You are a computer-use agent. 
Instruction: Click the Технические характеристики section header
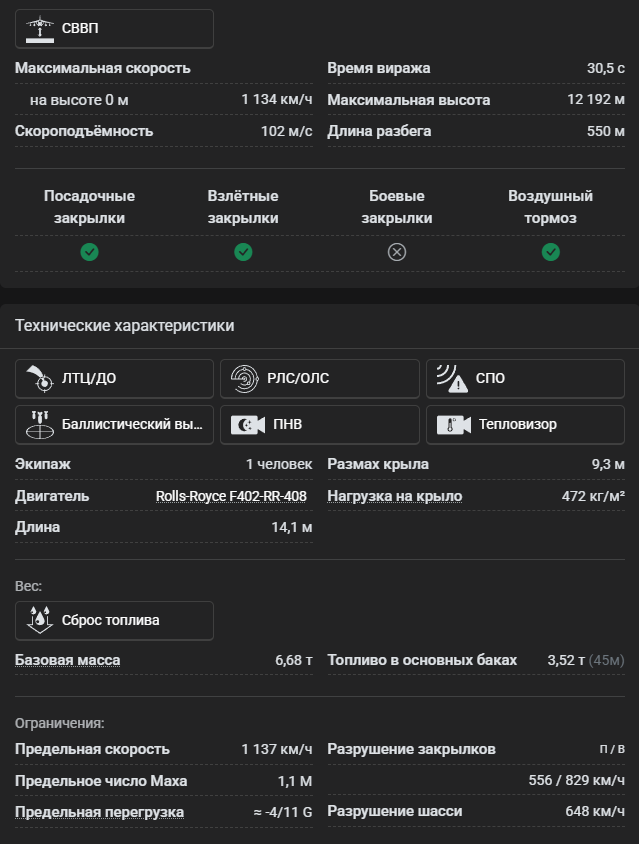tap(124, 326)
